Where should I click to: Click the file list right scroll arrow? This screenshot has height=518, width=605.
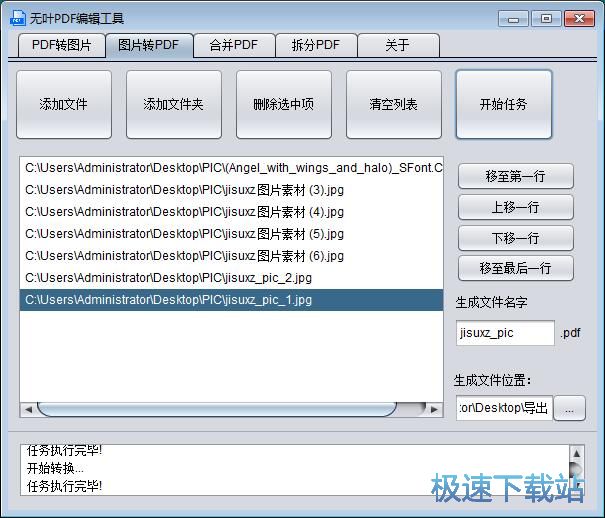(x=434, y=409)
